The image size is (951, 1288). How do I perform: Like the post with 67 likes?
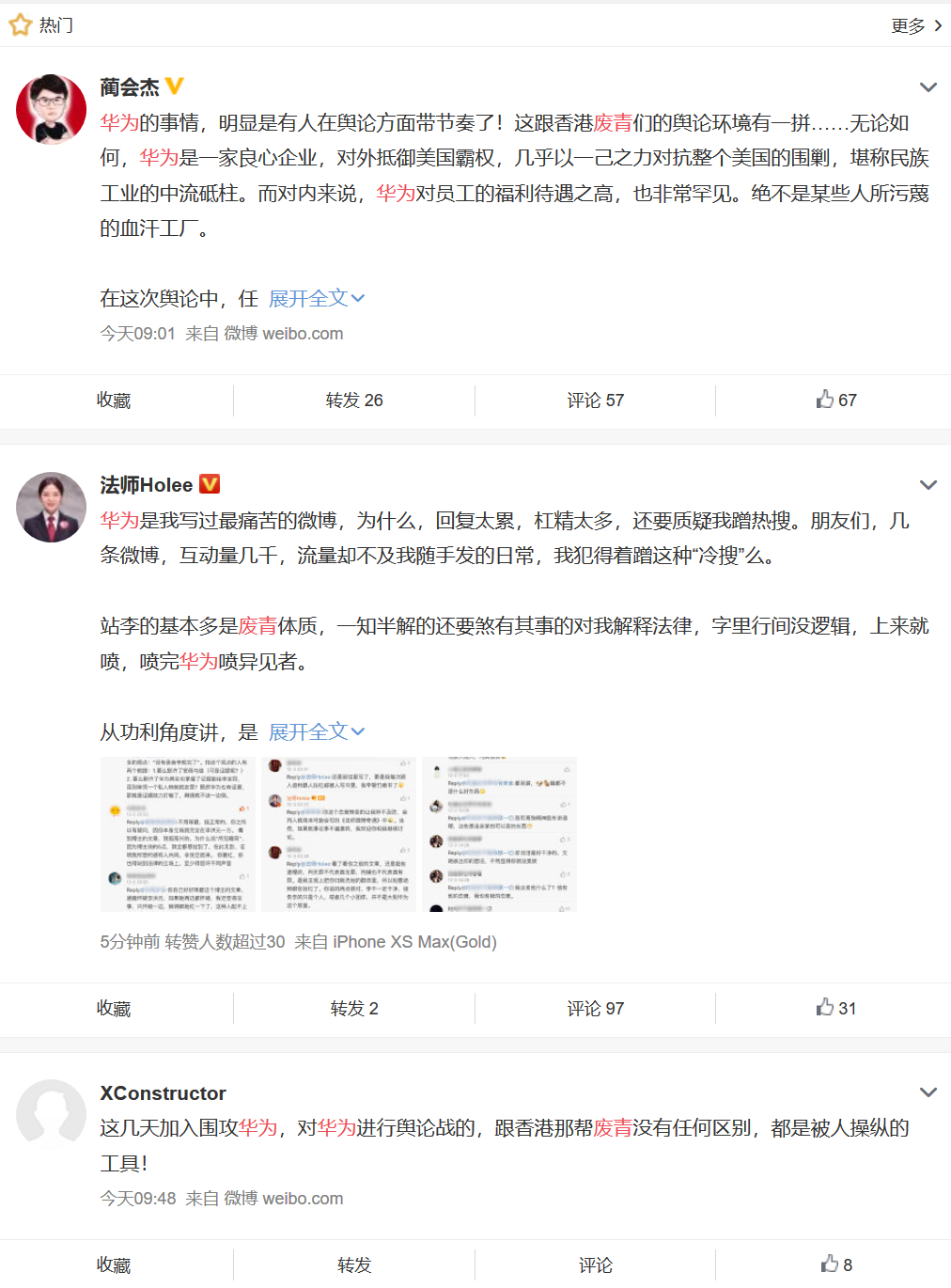[x=836, y=401]
